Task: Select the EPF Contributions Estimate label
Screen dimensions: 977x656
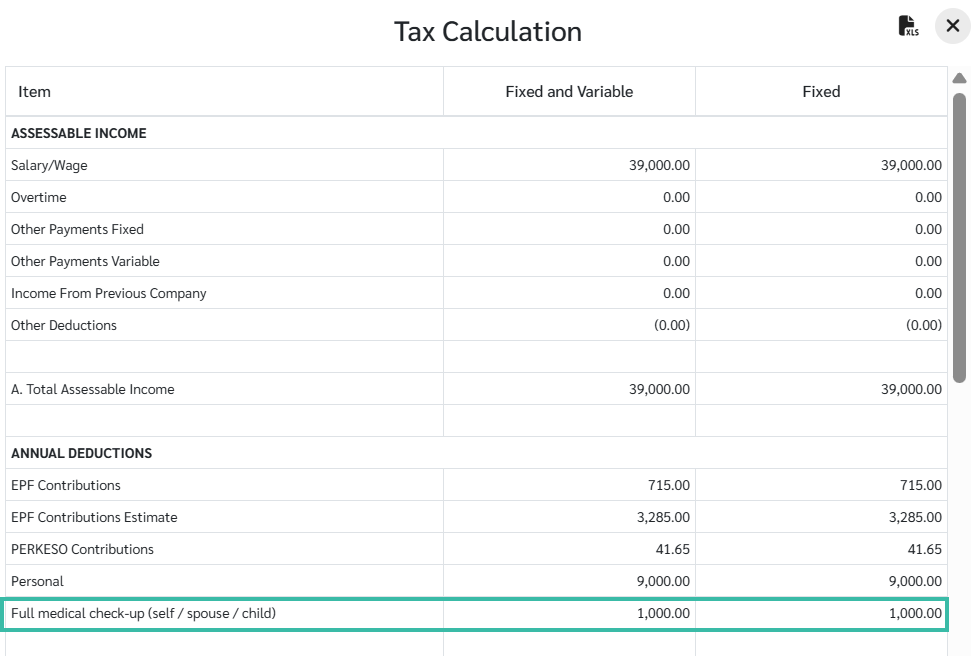Action: (x=94, y=517)
